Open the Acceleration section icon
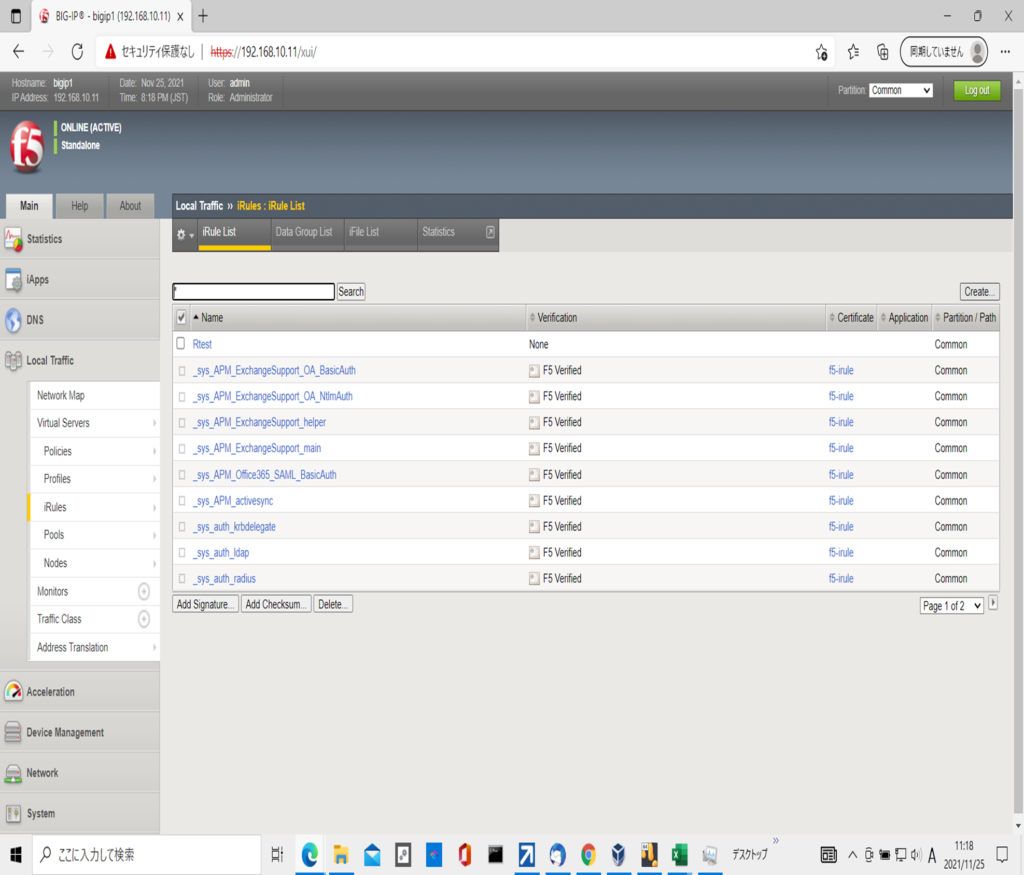 tap(13, 692)
